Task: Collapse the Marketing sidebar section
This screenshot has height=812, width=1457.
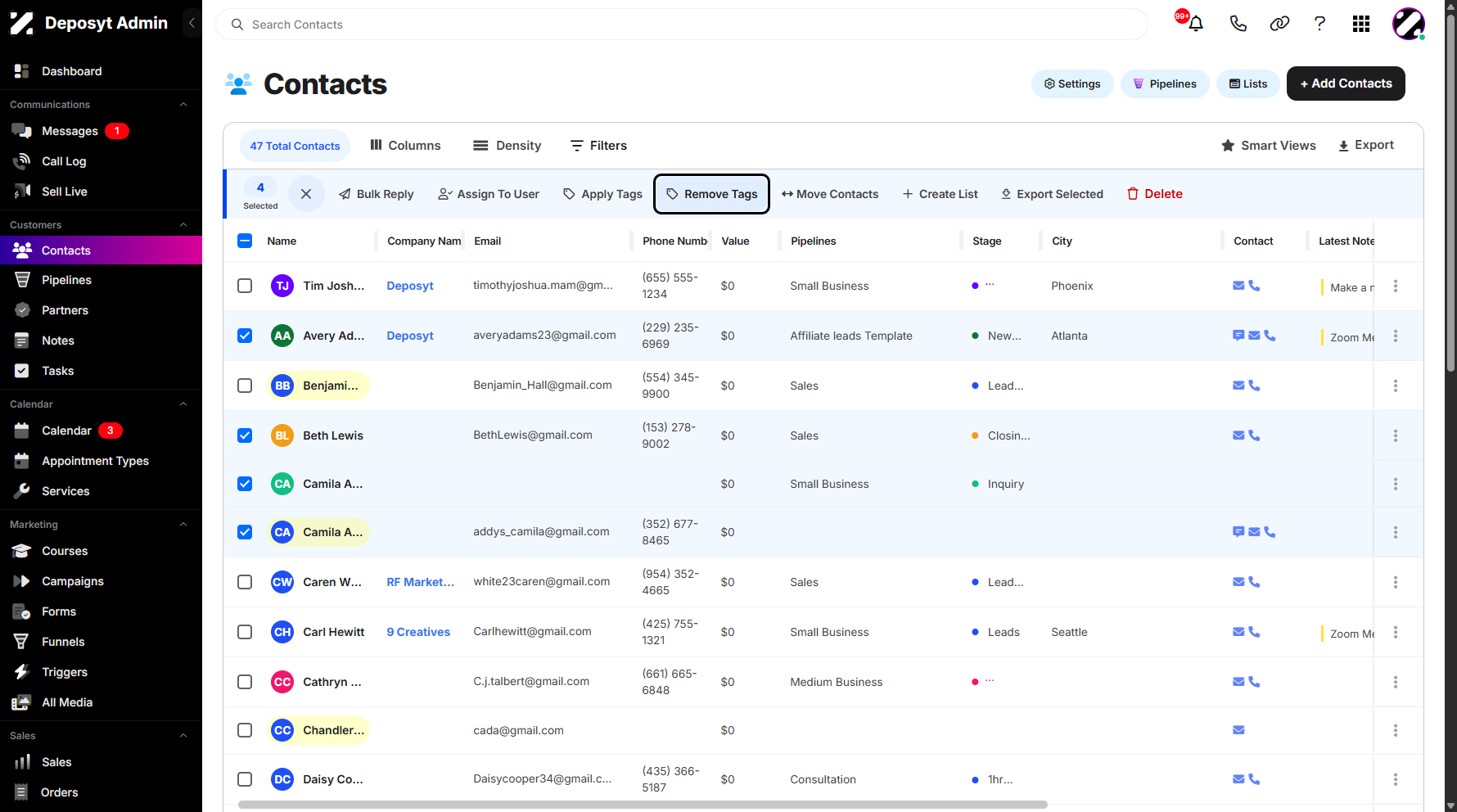Action: pyautogui.click(x=183, y=525)
